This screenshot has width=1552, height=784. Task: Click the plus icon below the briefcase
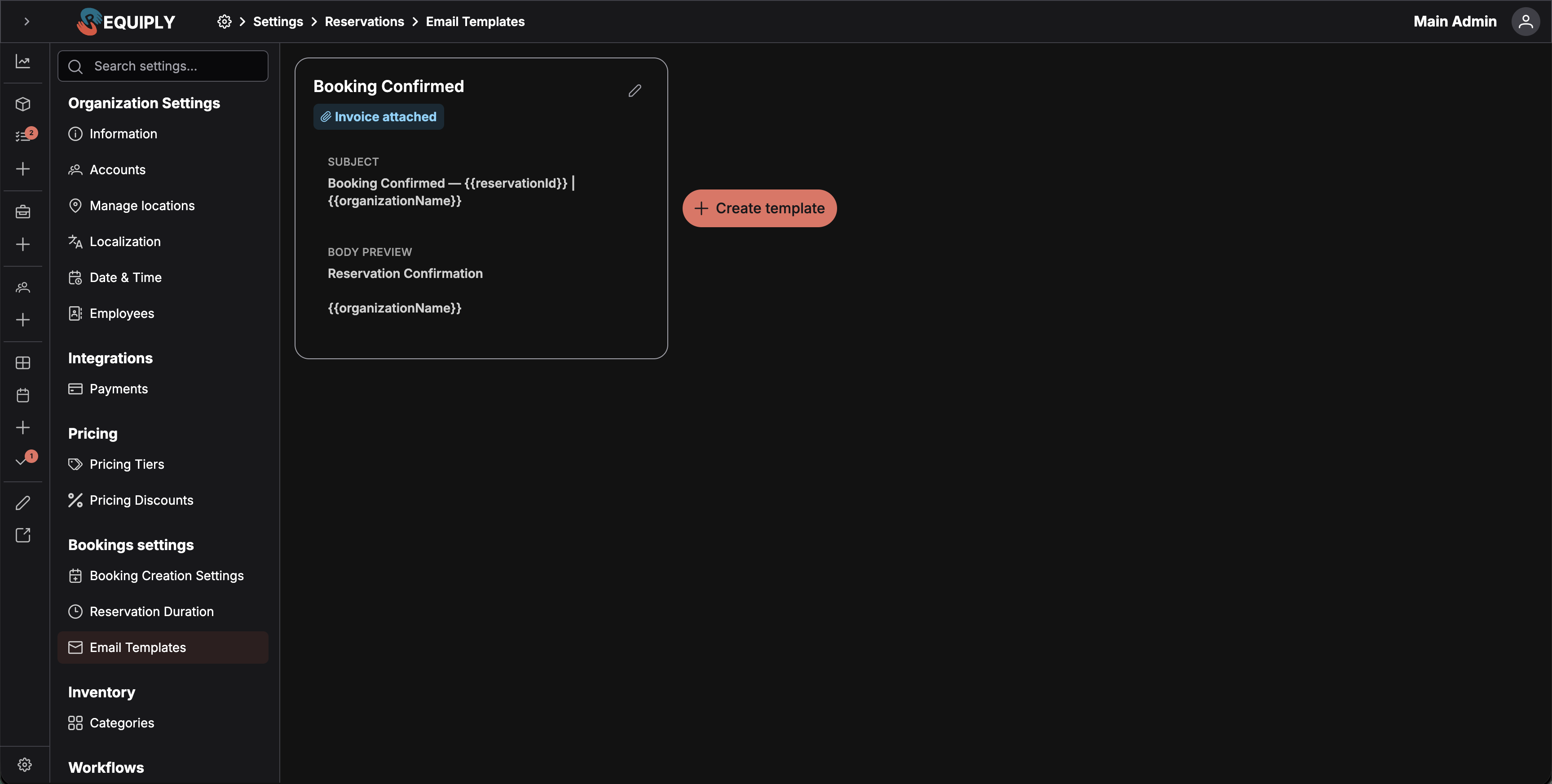(x=23, y=244)
